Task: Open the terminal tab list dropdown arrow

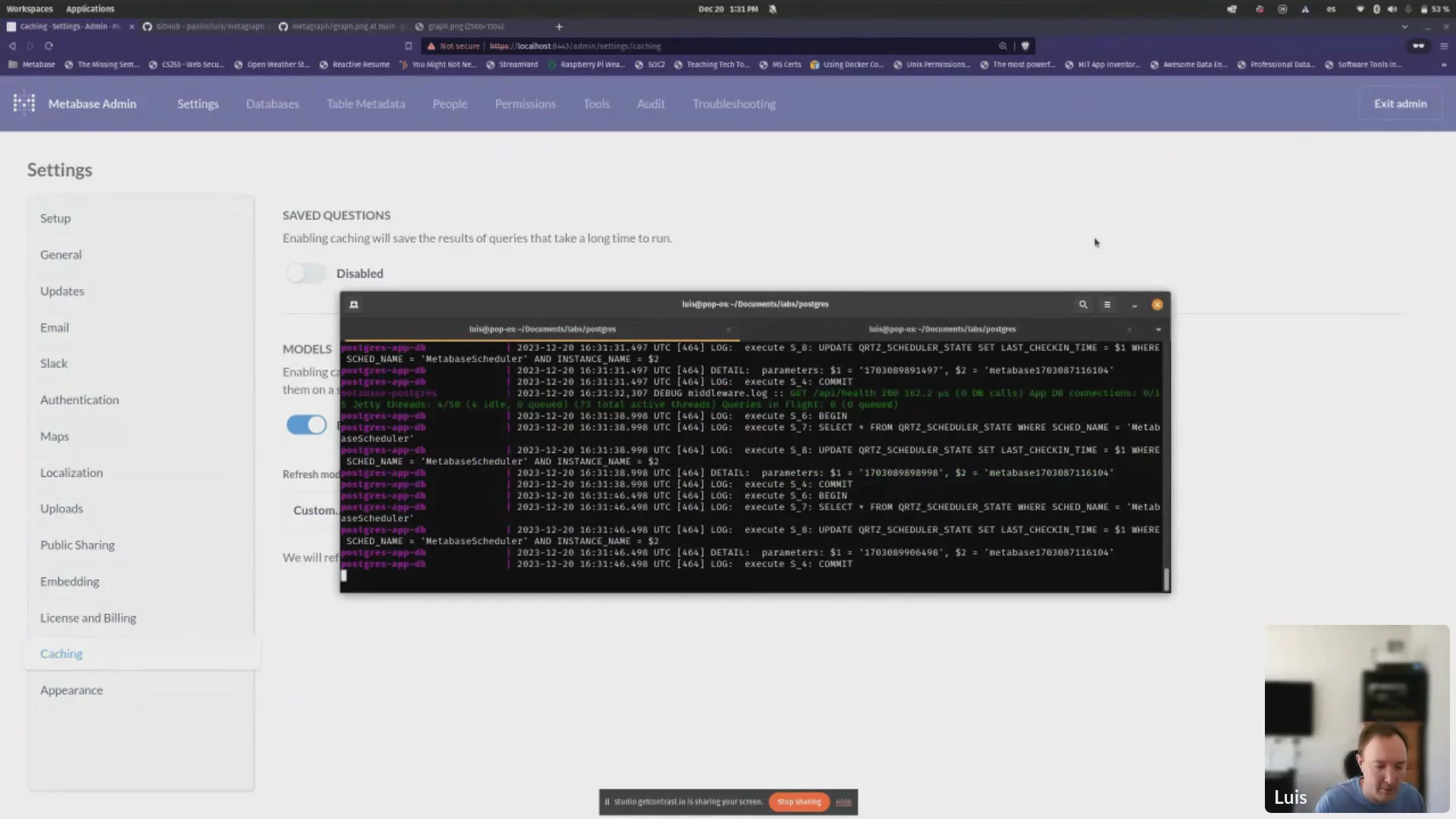Action: point(1158,330)
